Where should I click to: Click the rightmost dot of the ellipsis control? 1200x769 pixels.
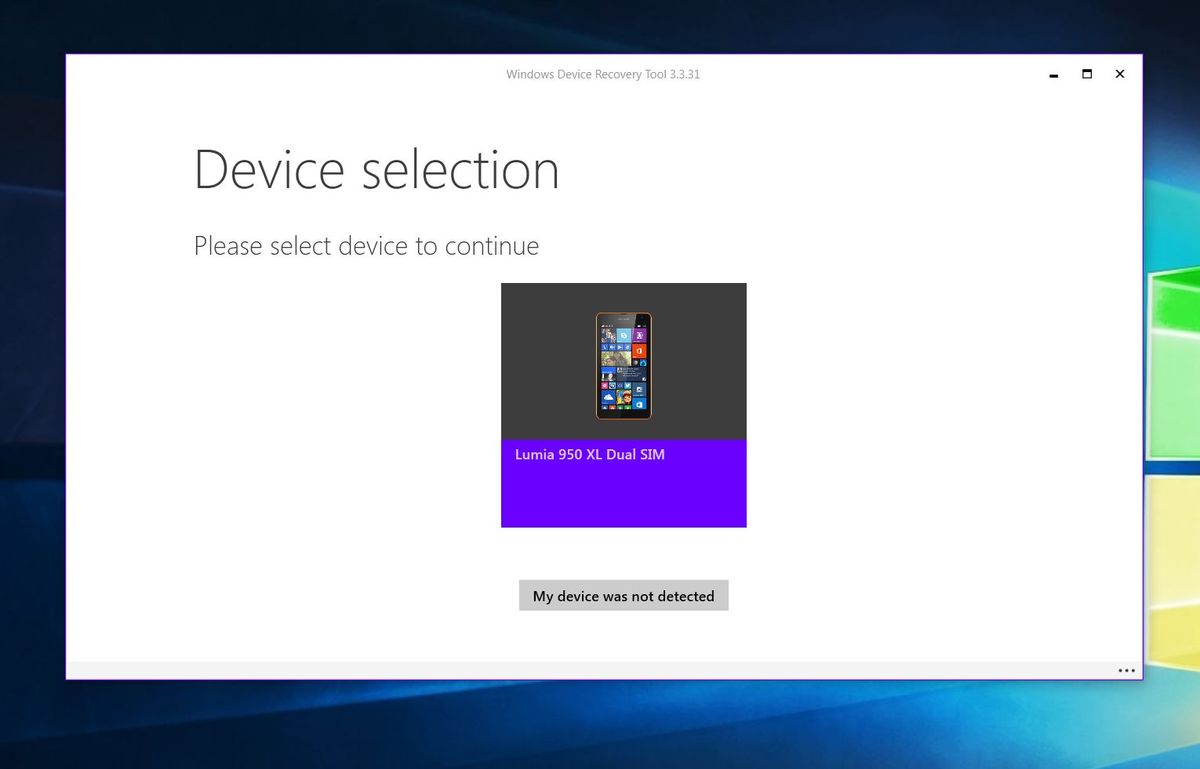click(1132, 670)
